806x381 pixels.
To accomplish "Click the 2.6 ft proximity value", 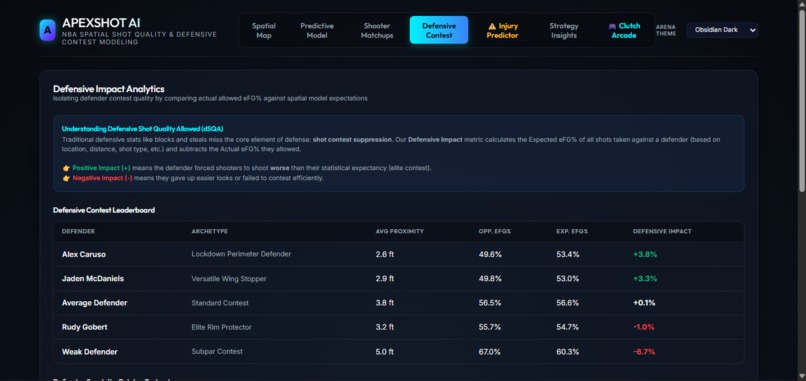I will (384, 254).
